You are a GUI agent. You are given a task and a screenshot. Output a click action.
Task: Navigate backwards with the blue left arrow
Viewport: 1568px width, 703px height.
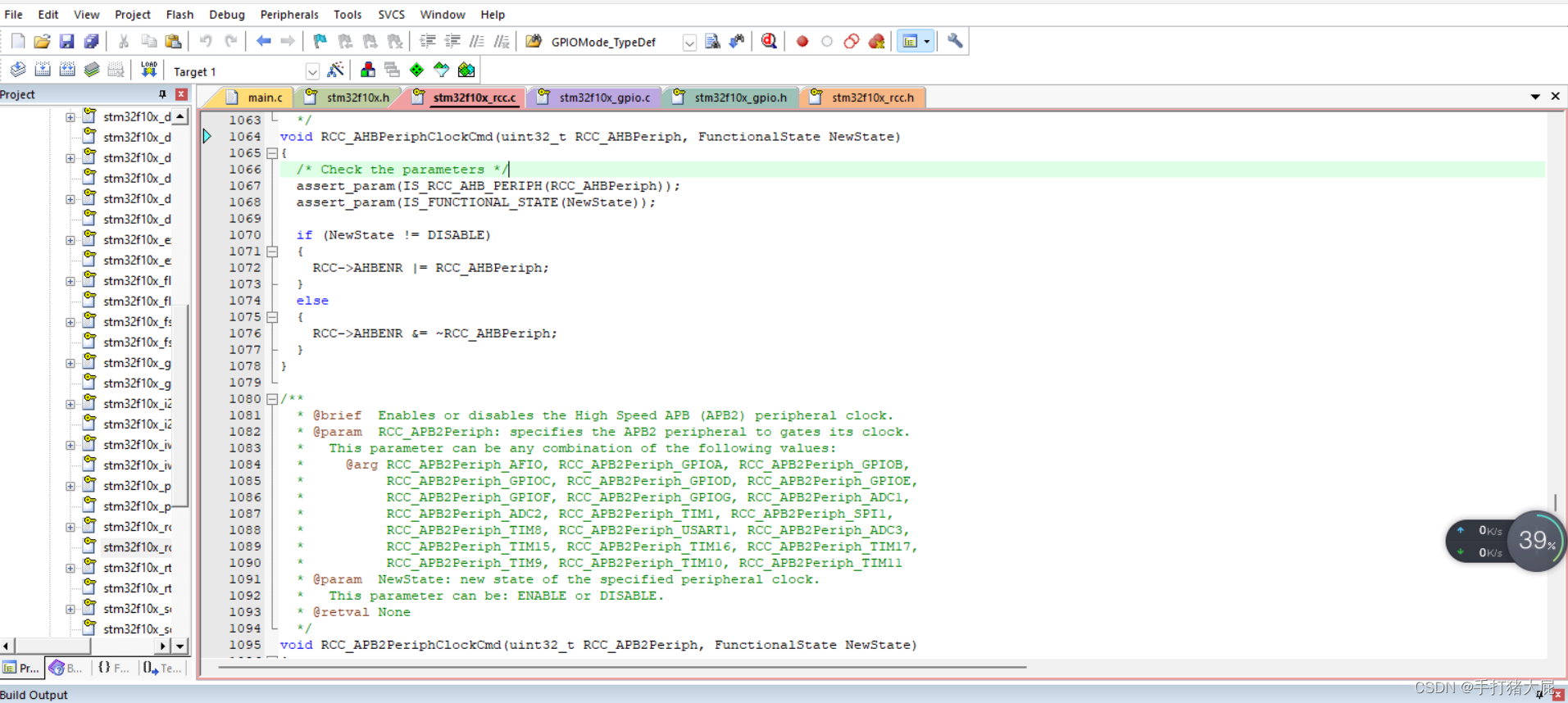click(263, 41)
